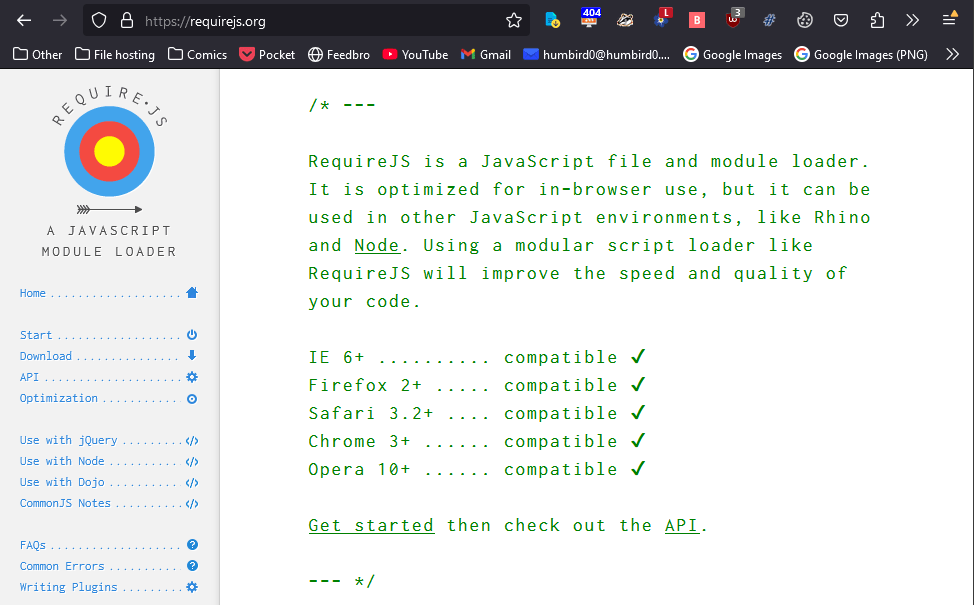This screenshot has height=605, width=974.
Task: Click the question mark icon next to FAQs
Action: click(x=190, y=544)
